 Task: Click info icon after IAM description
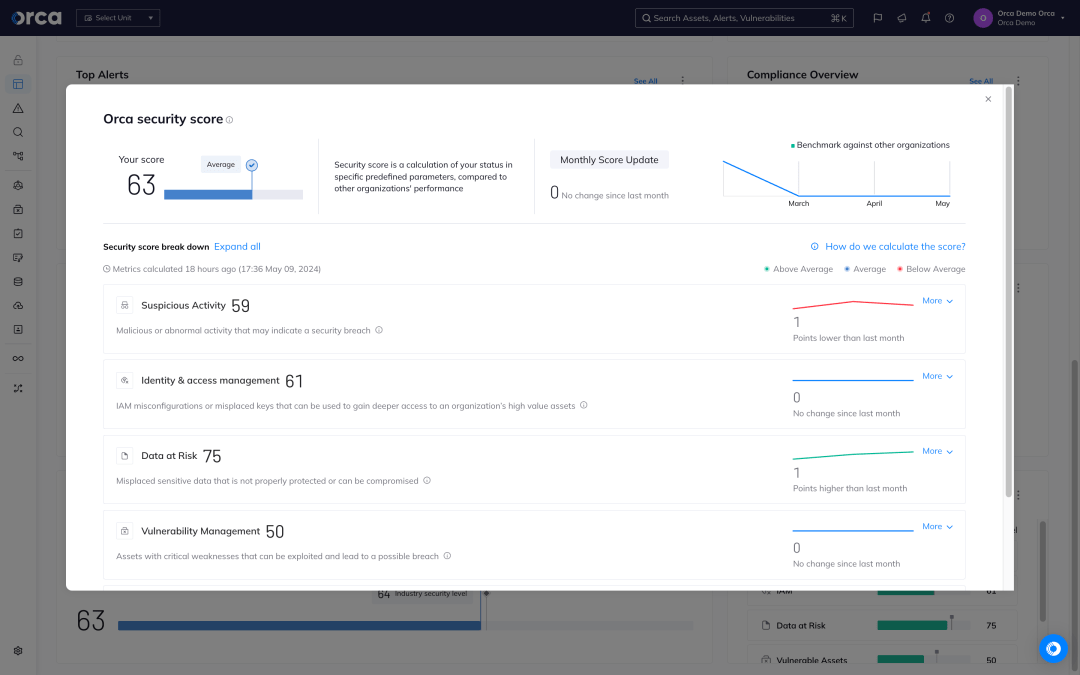coord(583,405)
